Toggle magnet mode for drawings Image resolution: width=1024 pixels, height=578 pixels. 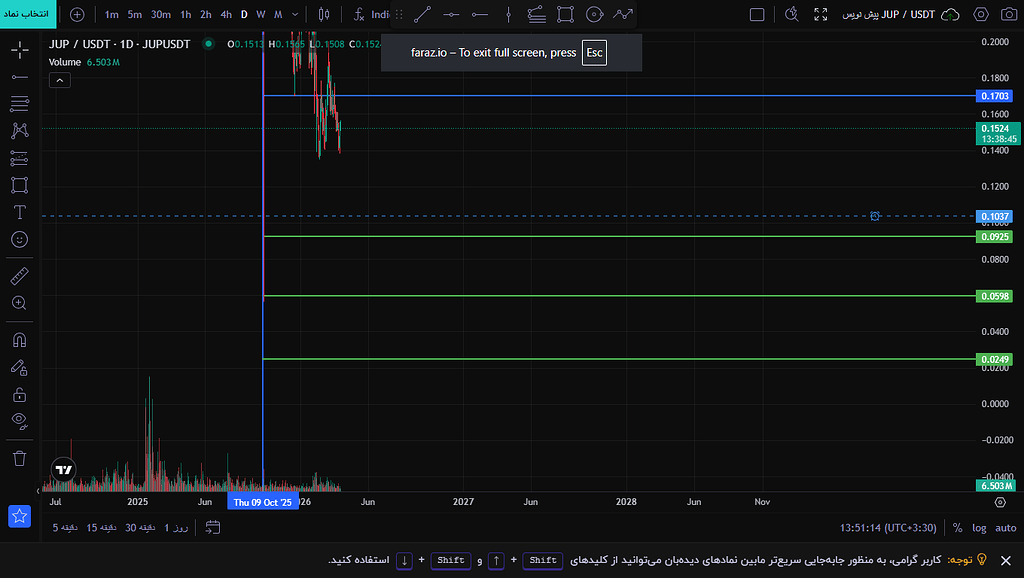(20, 340)
